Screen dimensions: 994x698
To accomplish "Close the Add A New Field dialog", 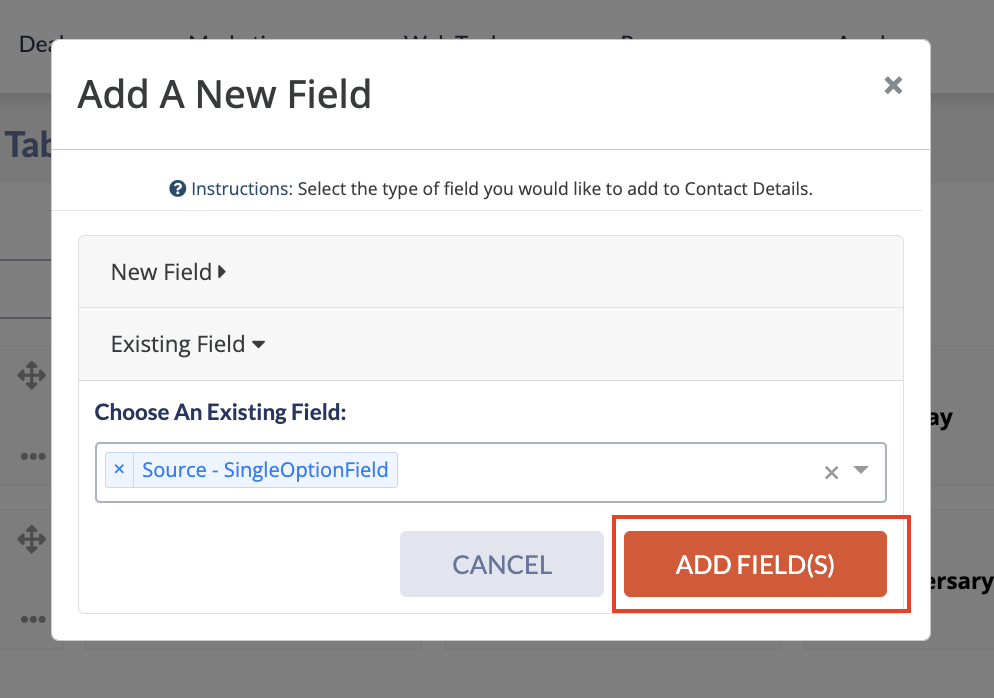I will 893,85.
